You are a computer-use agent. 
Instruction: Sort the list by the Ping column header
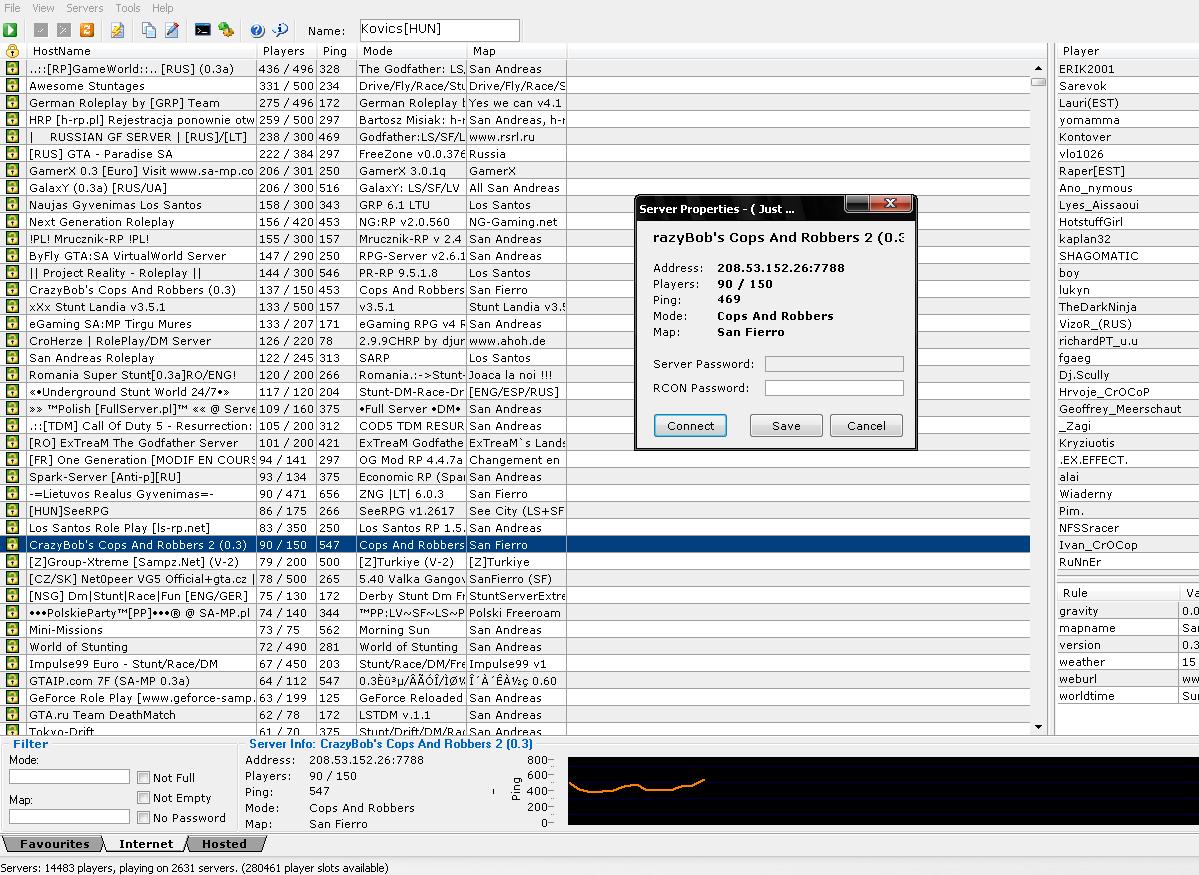pos(336,51)
